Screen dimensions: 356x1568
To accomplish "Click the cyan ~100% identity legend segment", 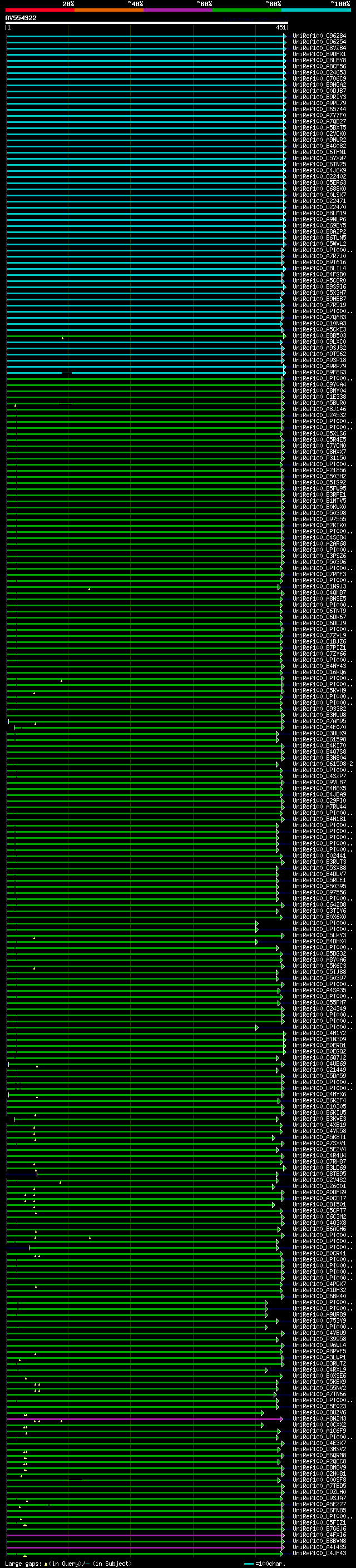I will (x=317, y=10).
